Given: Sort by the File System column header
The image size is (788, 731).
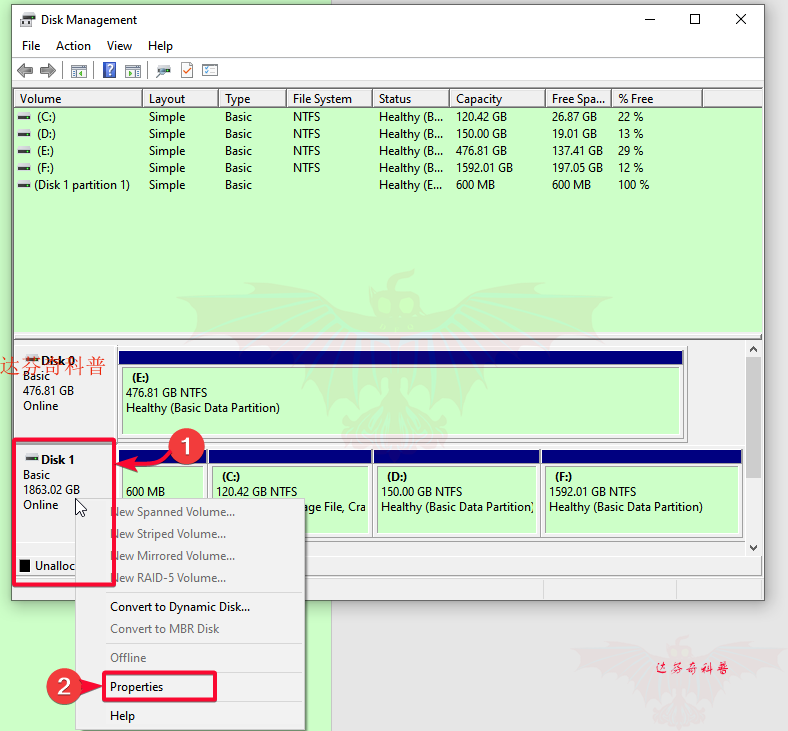Looking at the screenshot, I should (x=322, y=99).
